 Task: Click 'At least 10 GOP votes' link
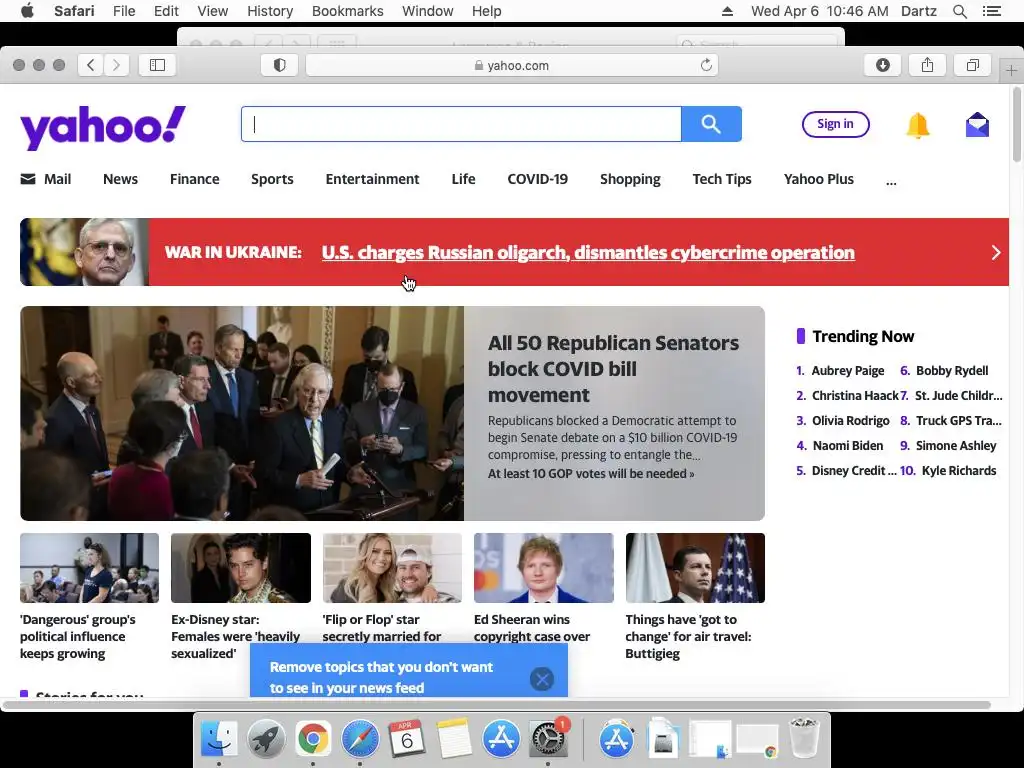[591, 474]
